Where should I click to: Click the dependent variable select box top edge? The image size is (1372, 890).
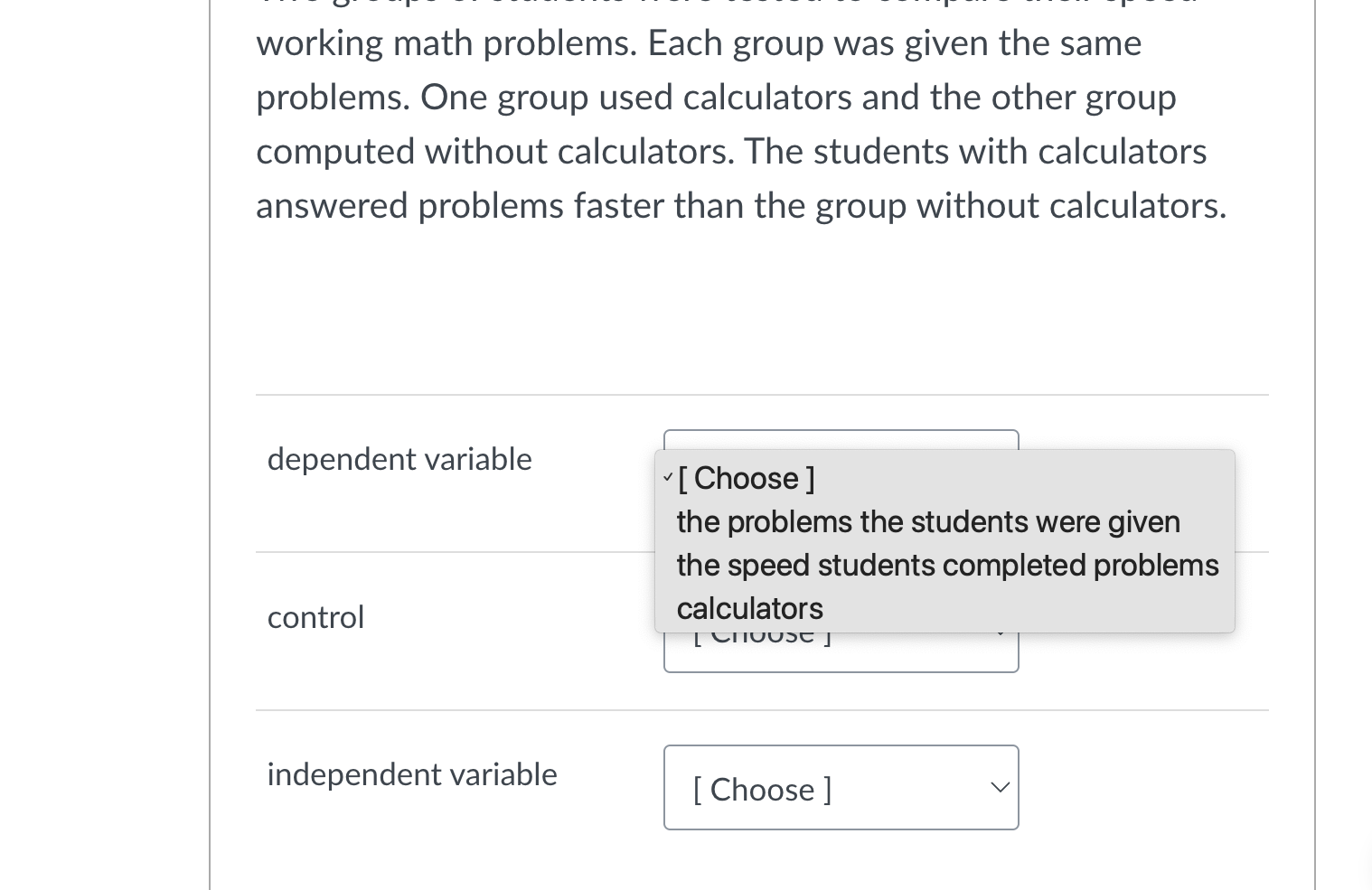click(841, 438)
